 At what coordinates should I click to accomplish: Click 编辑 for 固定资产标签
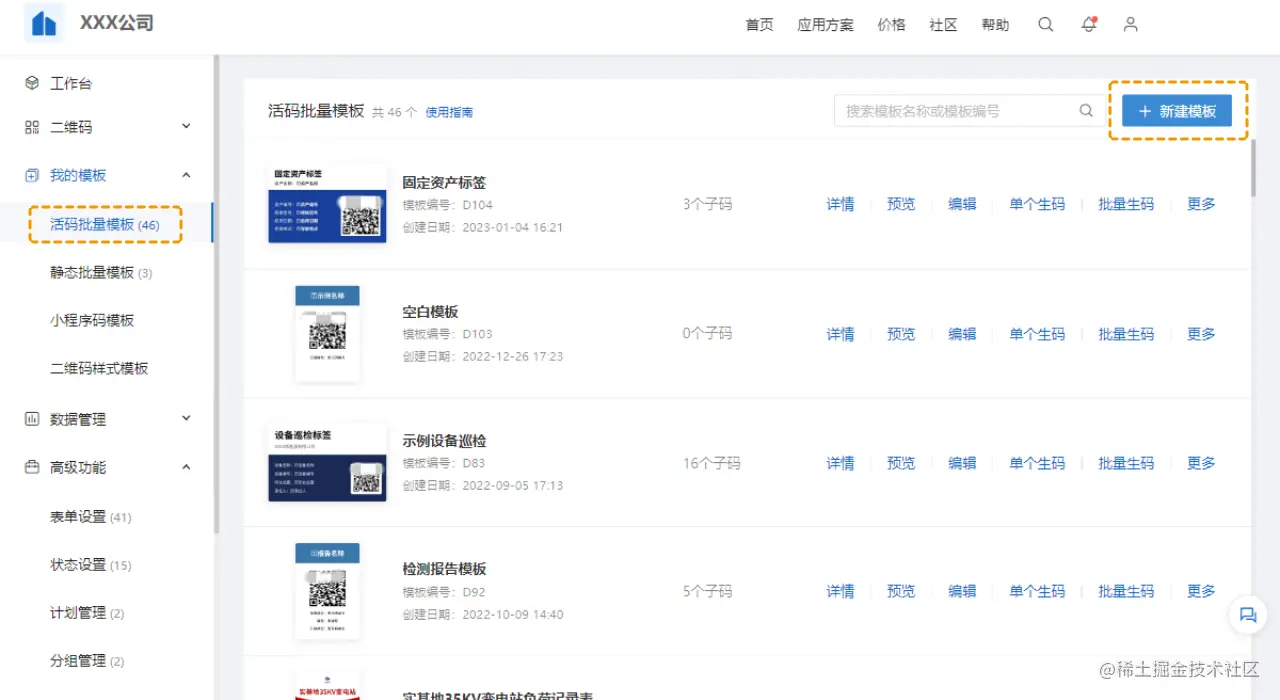tap(962, 204)
